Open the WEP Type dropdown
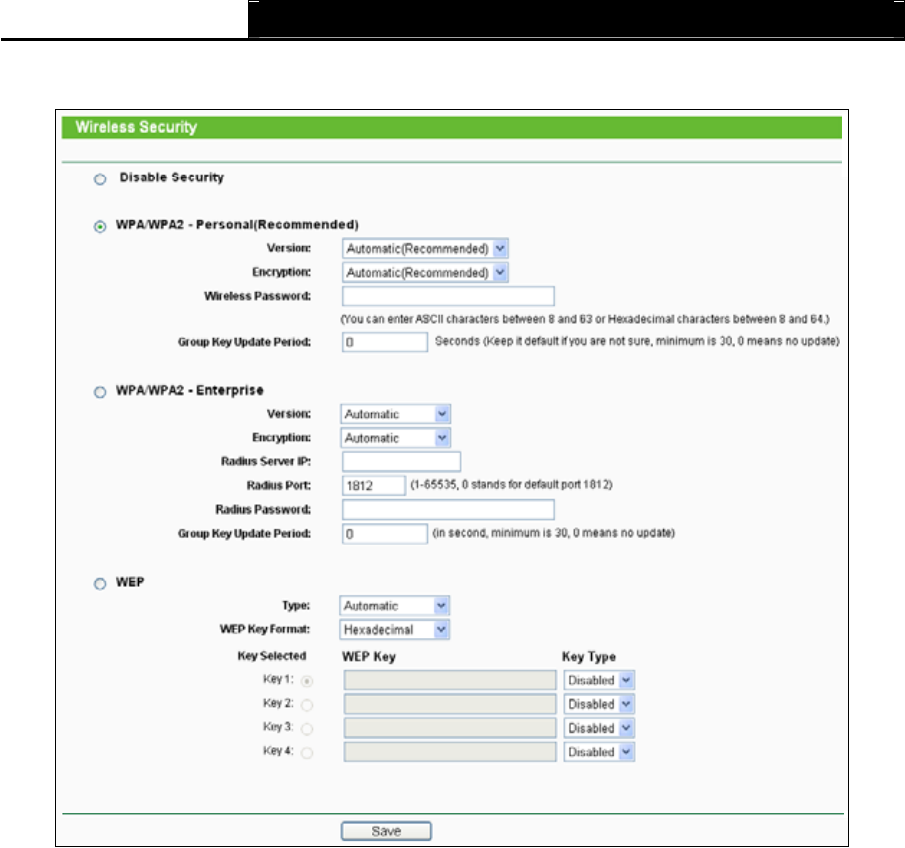905x848 pixels. pyautogui.click(x=394, y=606)
